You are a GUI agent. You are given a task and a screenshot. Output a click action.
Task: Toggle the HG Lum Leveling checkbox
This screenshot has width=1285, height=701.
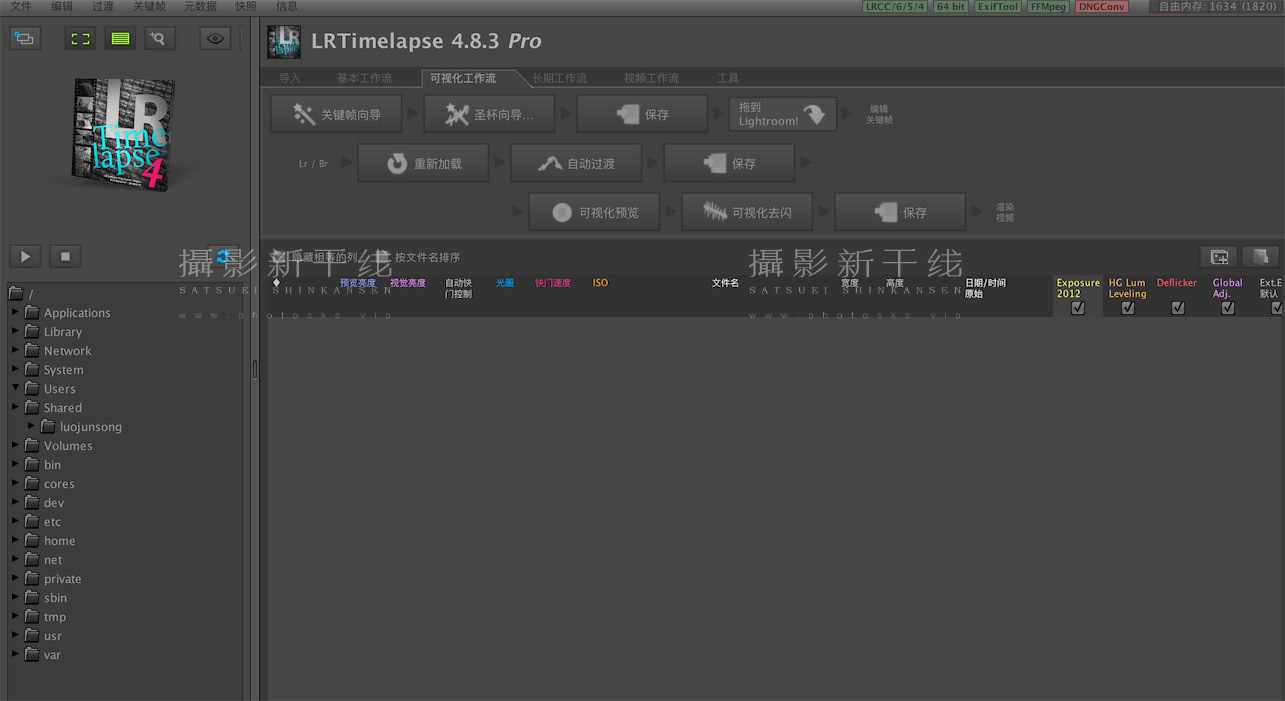click(1128, 308)
